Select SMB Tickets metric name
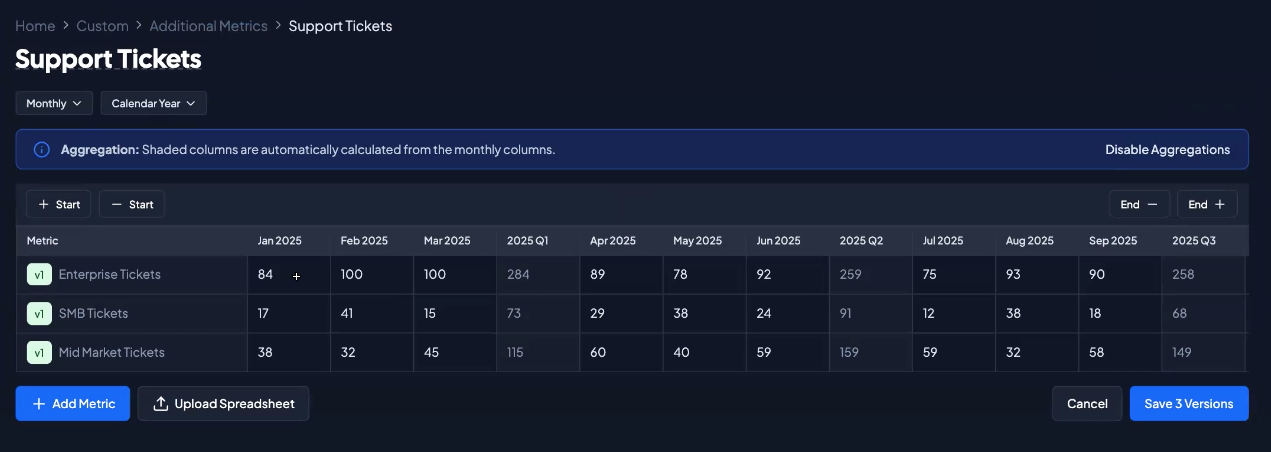The width and height of the screenshot is (1271, 452). click(x=93, y=314)
